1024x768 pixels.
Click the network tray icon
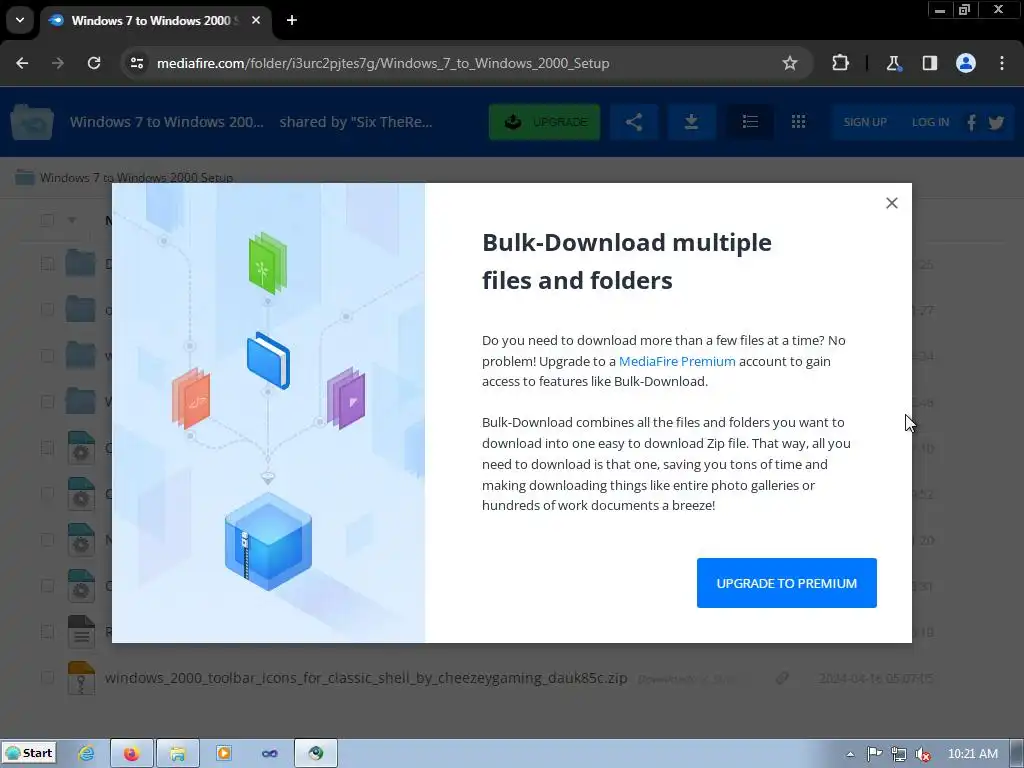click(899, 754)
